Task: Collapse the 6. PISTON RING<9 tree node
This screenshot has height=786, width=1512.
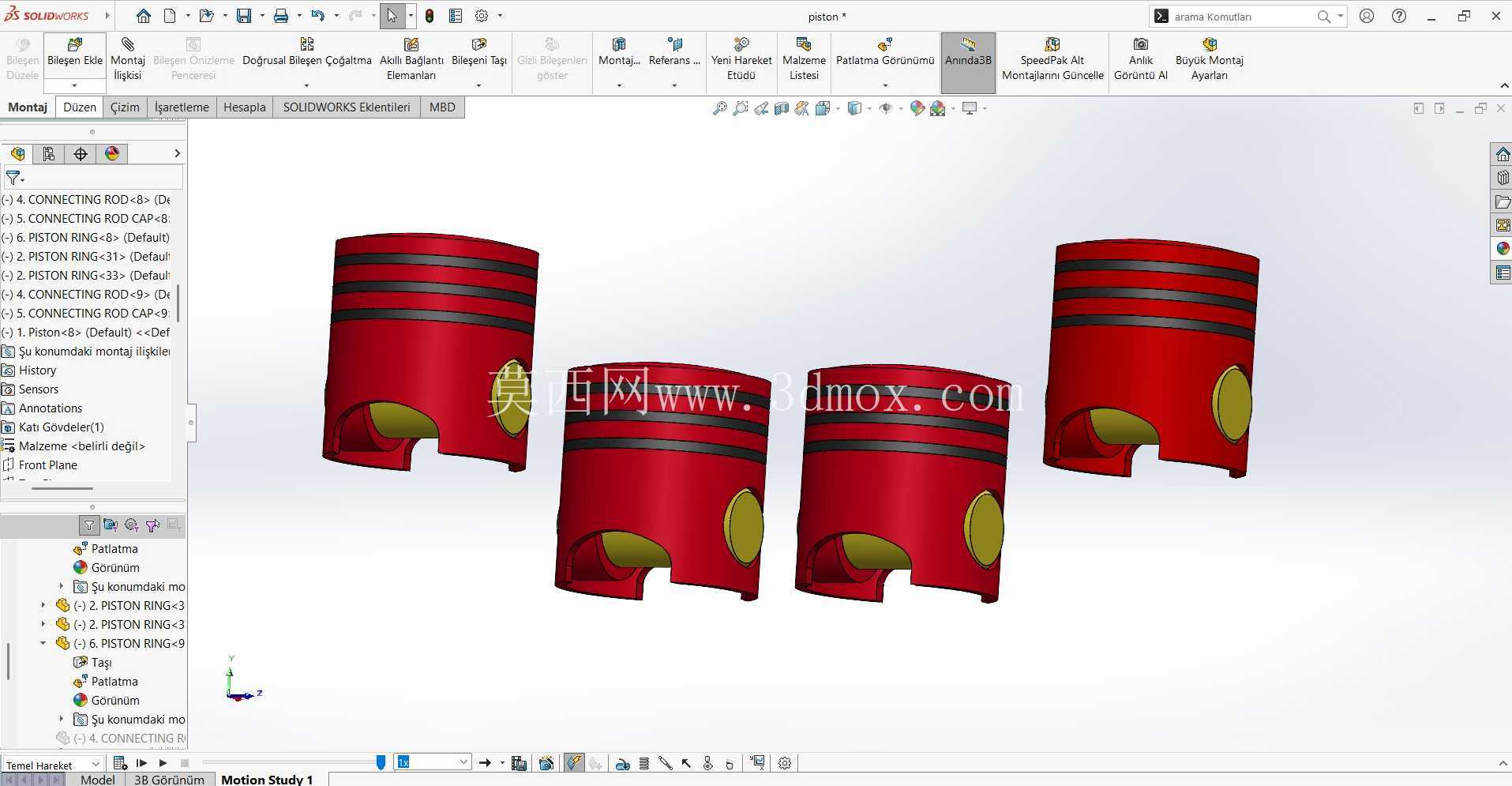Action: pos(43,644)
